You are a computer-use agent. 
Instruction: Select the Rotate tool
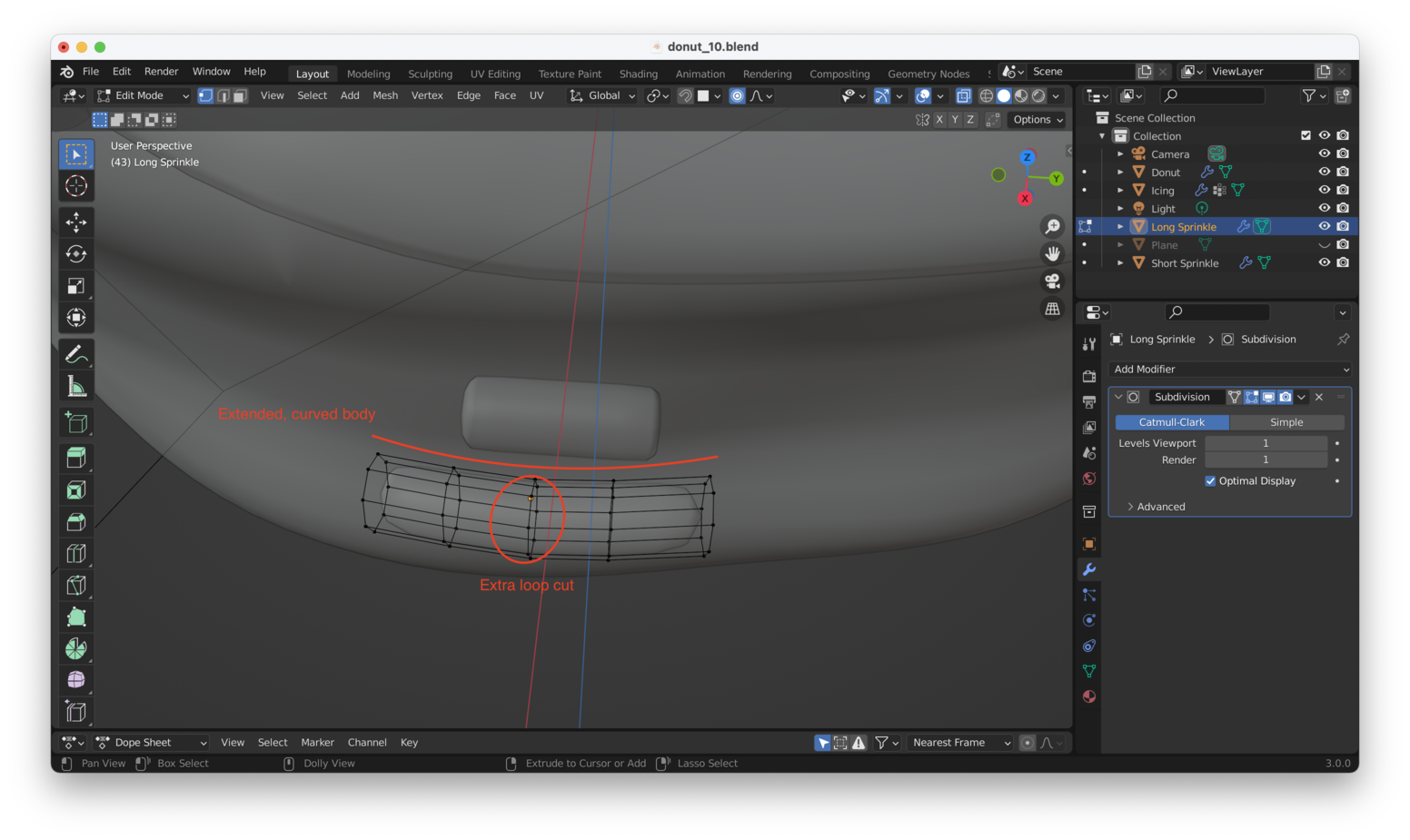point(76,253)
